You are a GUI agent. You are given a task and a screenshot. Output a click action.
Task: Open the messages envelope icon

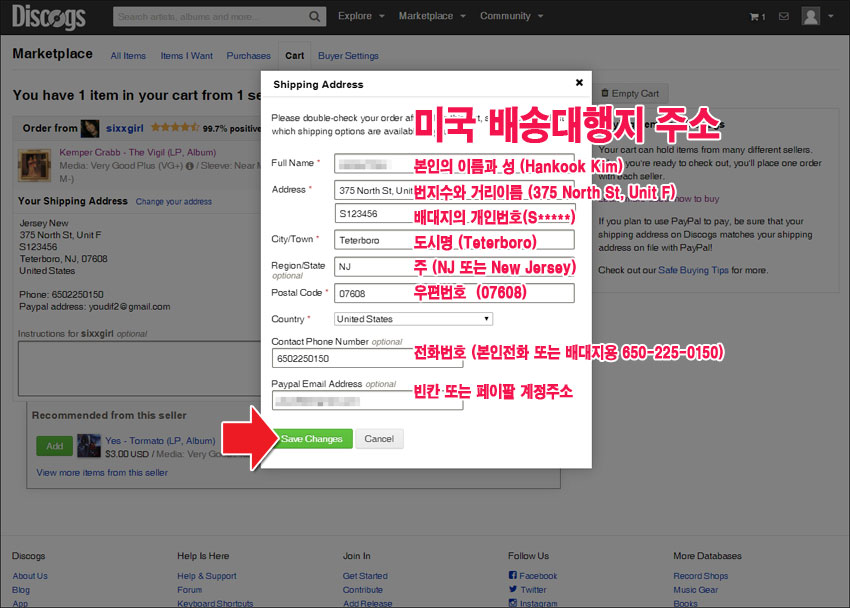tap(784, 16)
